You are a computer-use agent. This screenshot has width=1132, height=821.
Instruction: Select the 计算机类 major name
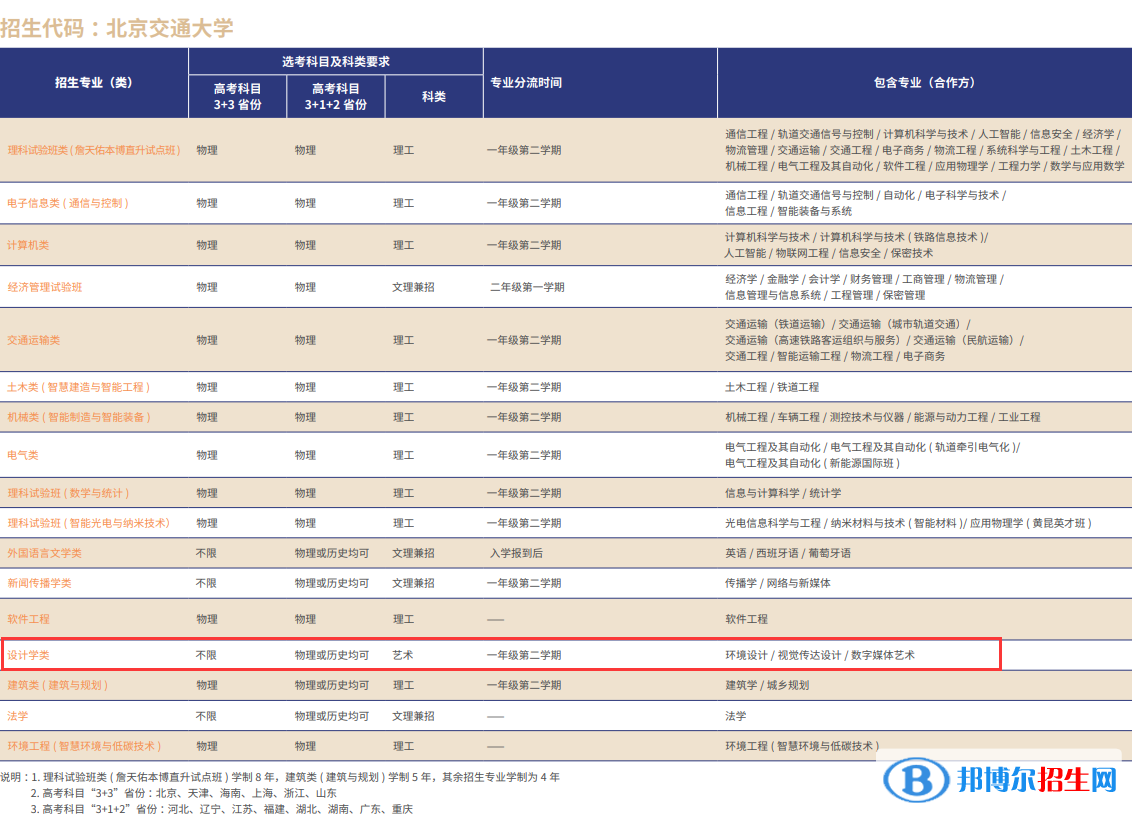point(28,246)
